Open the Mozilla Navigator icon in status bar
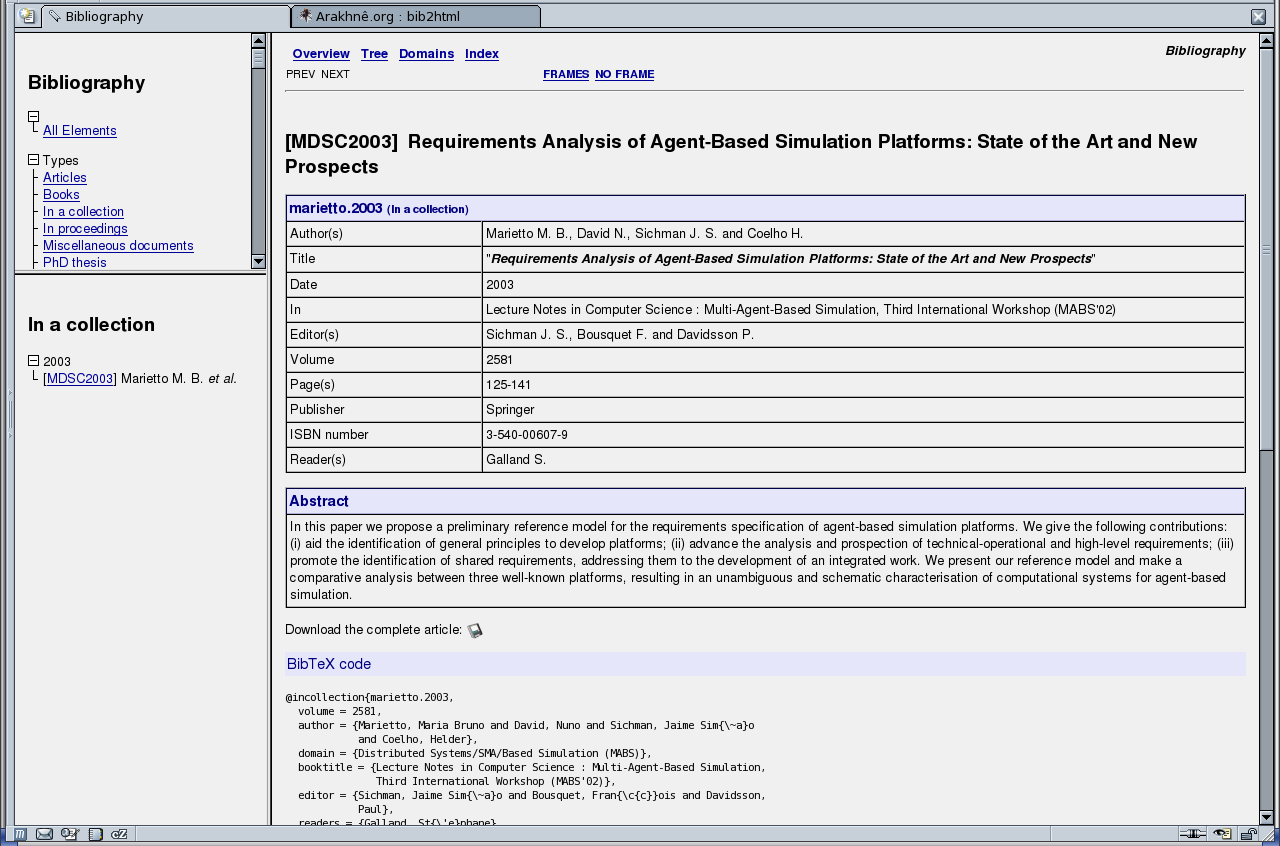 pyautogui.click(x=20, y=834)
